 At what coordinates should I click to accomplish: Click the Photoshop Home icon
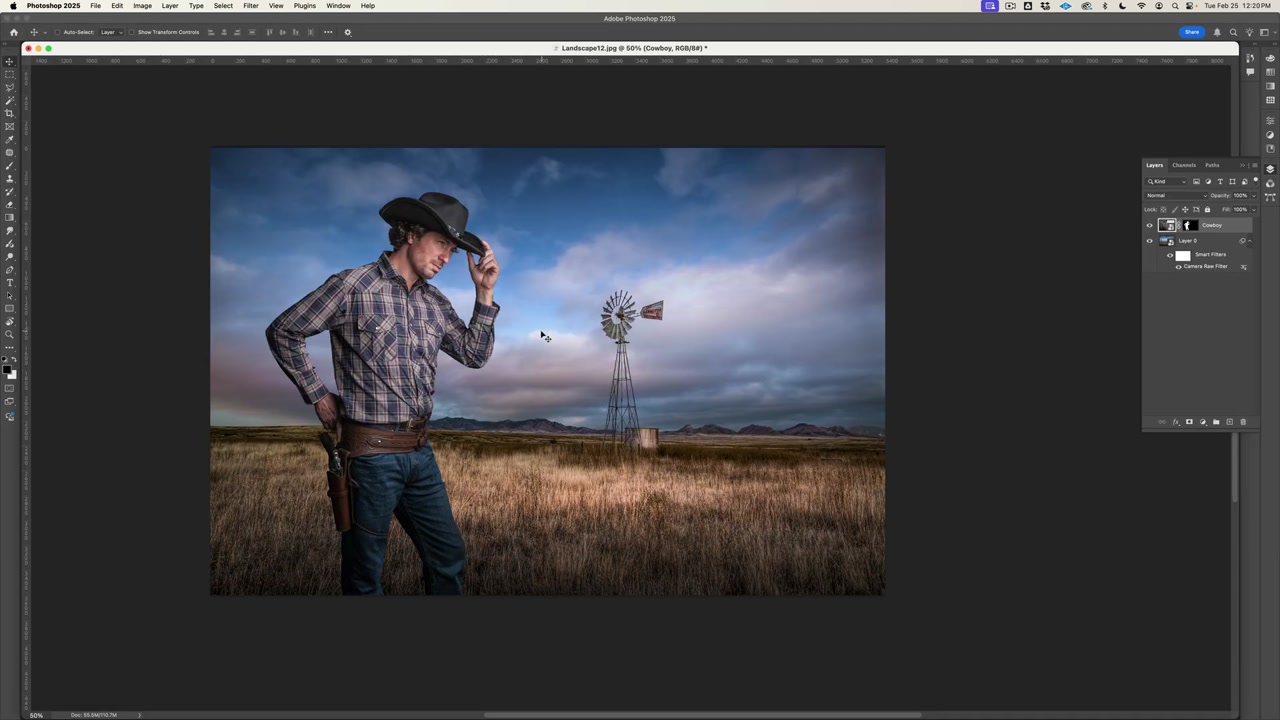[x=14, y=32]
